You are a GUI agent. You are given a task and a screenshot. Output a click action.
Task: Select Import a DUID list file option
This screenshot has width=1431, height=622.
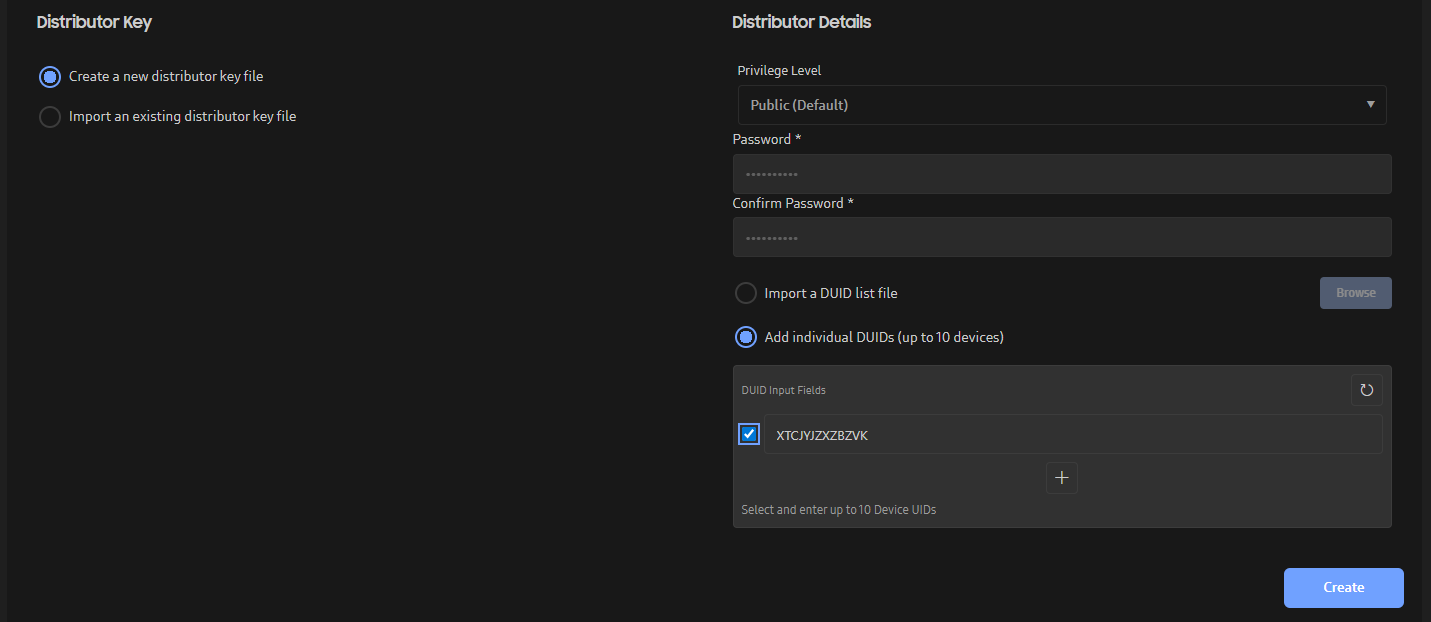pos(746,293)
